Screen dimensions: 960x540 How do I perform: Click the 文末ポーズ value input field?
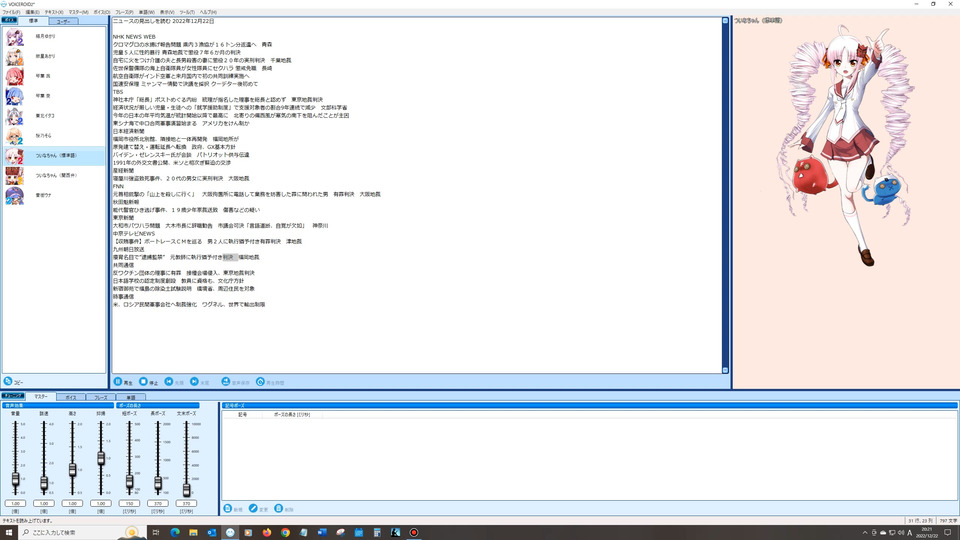186,503
